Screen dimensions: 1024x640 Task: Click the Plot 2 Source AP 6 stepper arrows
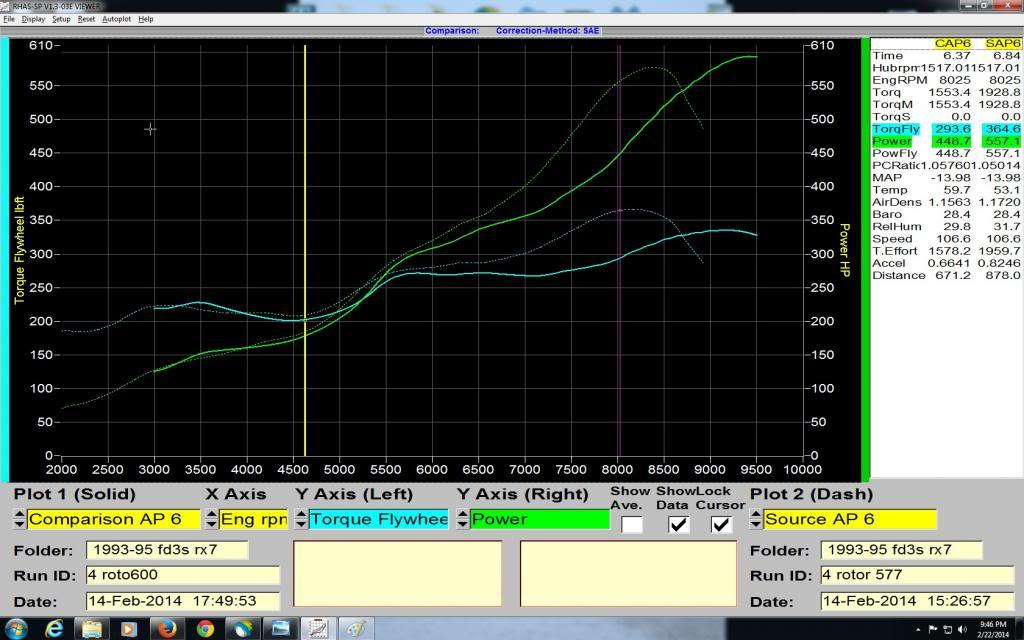[x=756, y=519]
